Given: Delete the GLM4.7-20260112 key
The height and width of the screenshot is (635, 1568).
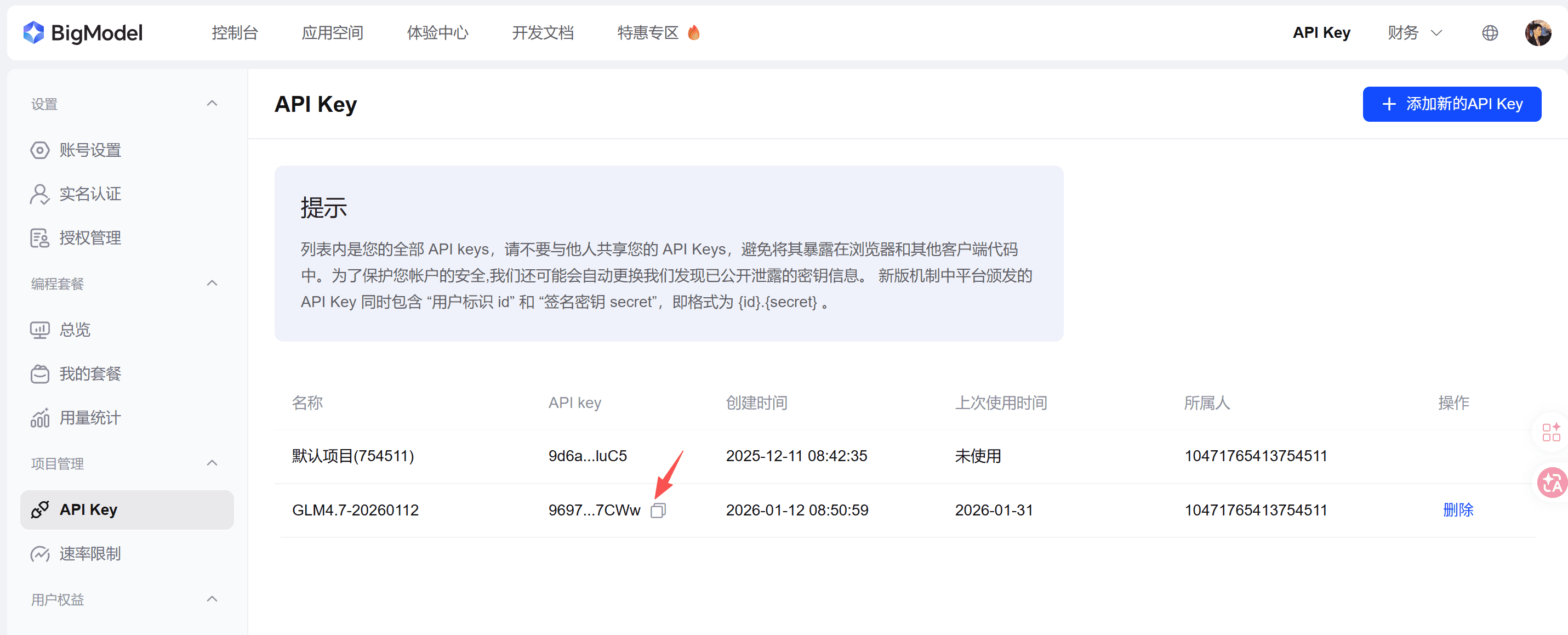Looking at the screenshot, I should 1458,510.
